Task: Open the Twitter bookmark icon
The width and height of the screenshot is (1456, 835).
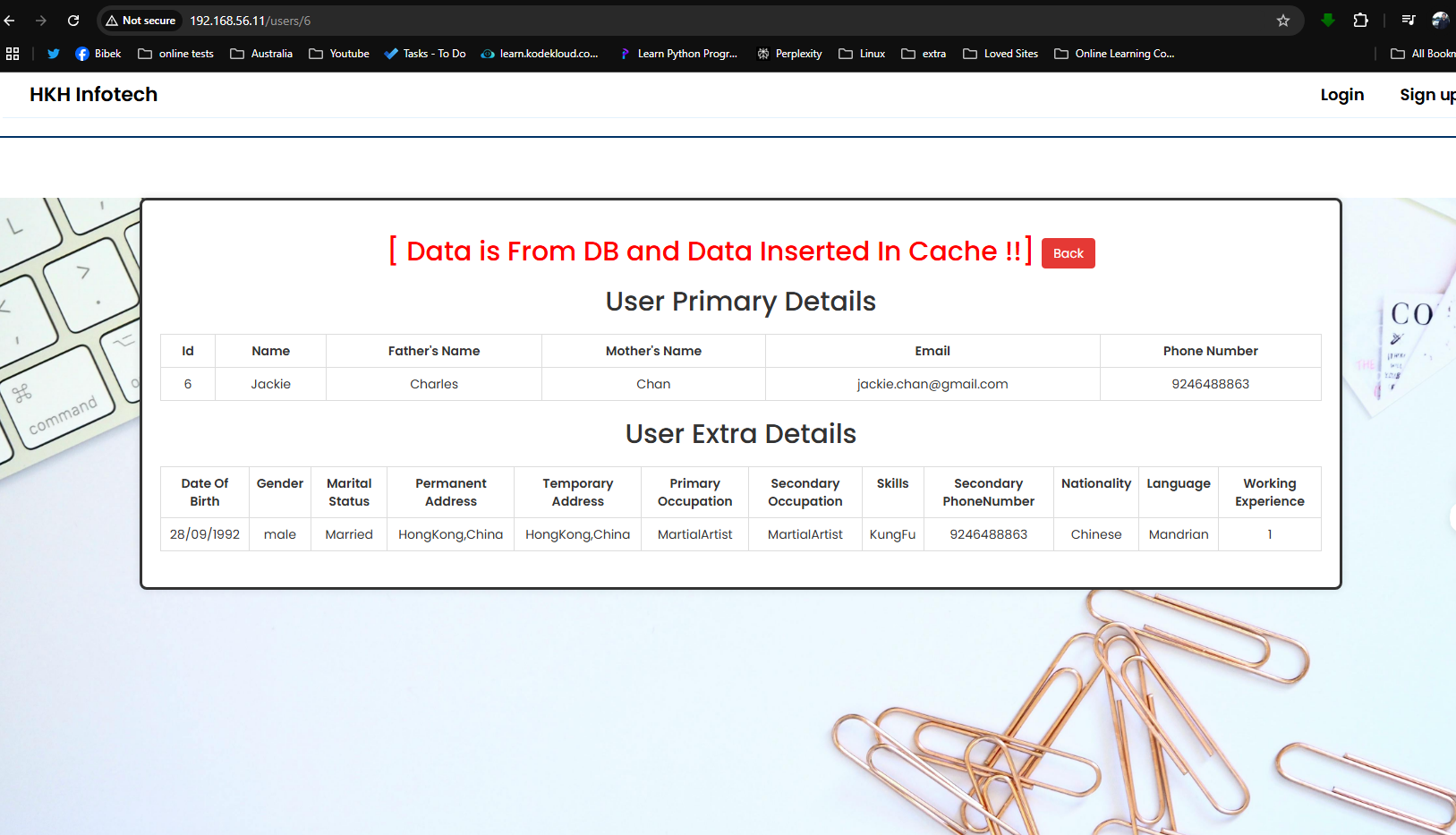Action: coord(54,54)
